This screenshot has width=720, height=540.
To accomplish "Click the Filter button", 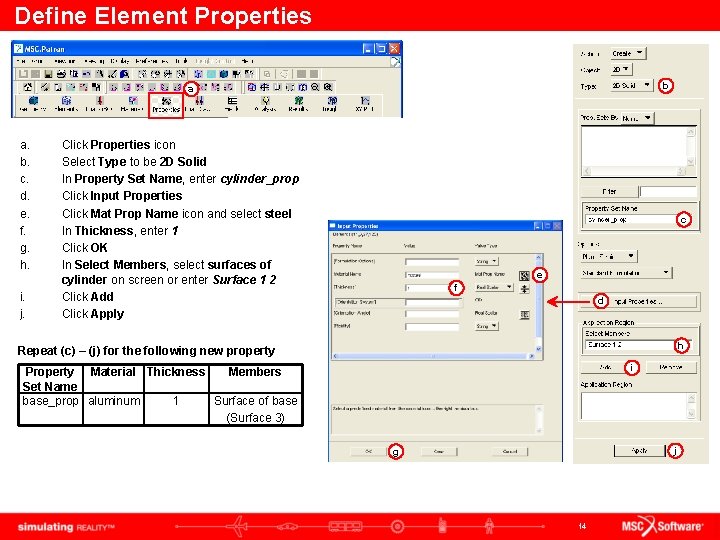I will pyautogui.click(x=609, y=191).
